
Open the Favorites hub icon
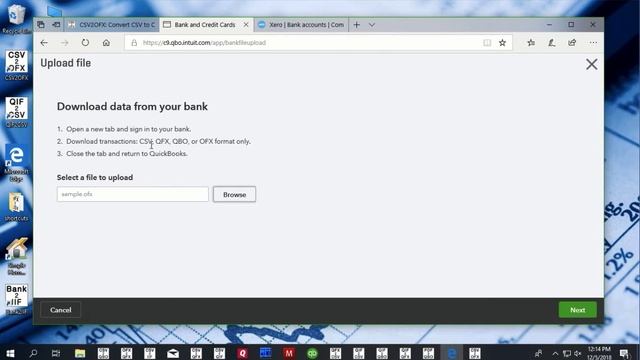click(x=531, y=42)
